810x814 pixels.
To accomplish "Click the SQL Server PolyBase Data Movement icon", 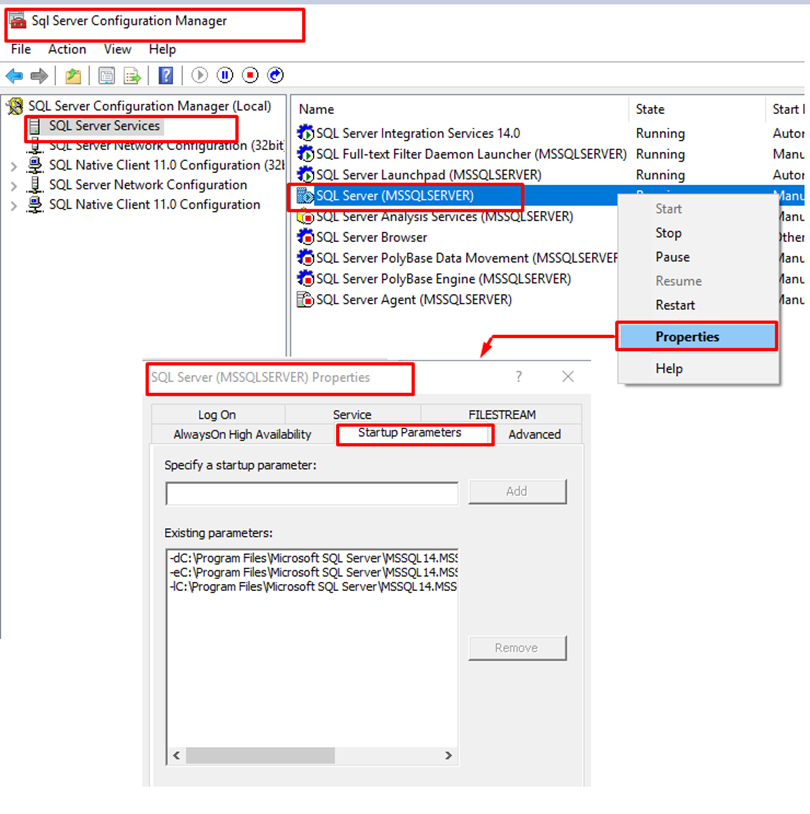I will (x=305, y=257).
